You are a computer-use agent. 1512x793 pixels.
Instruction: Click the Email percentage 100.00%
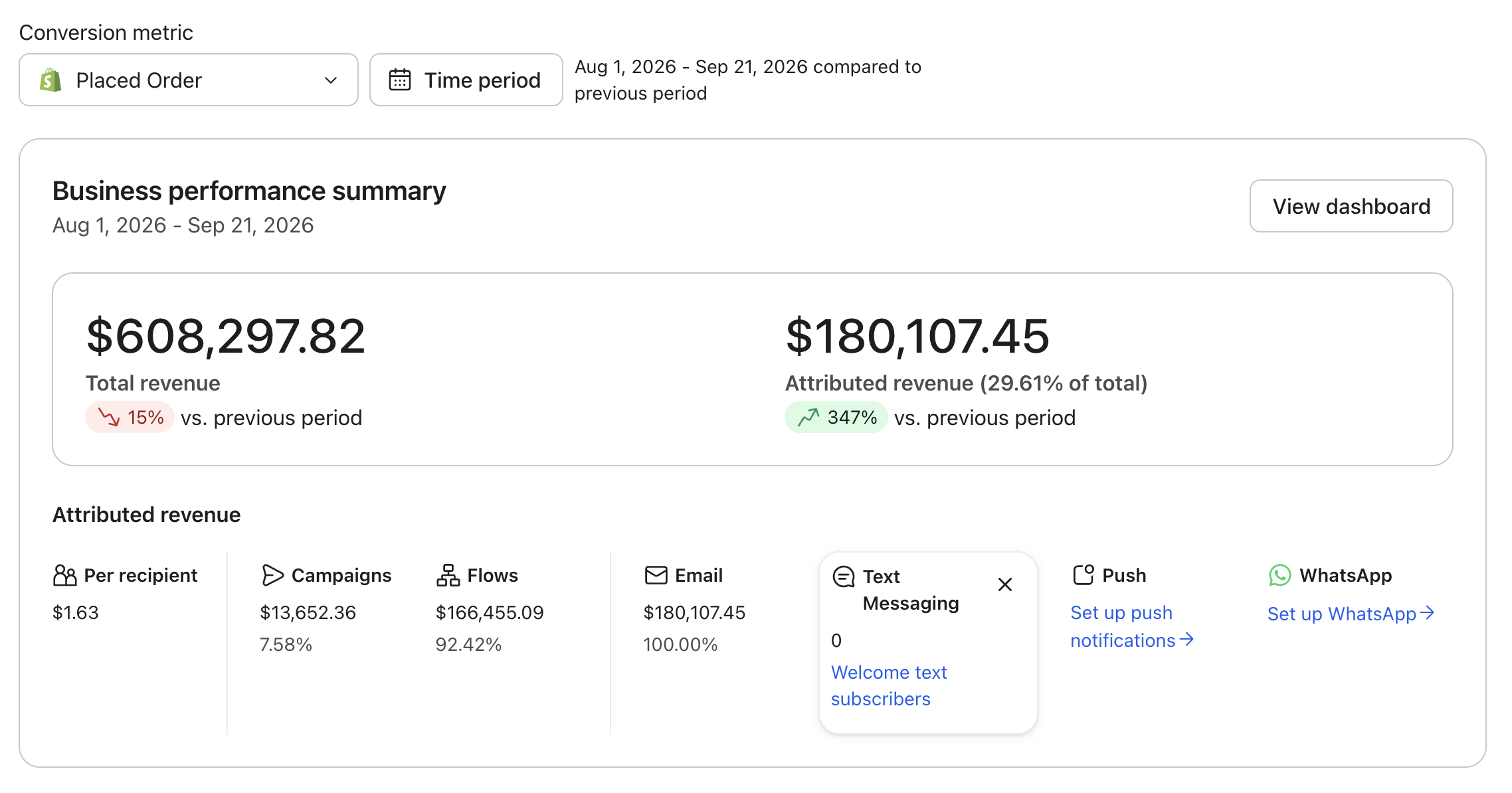[x=680, y=644]
